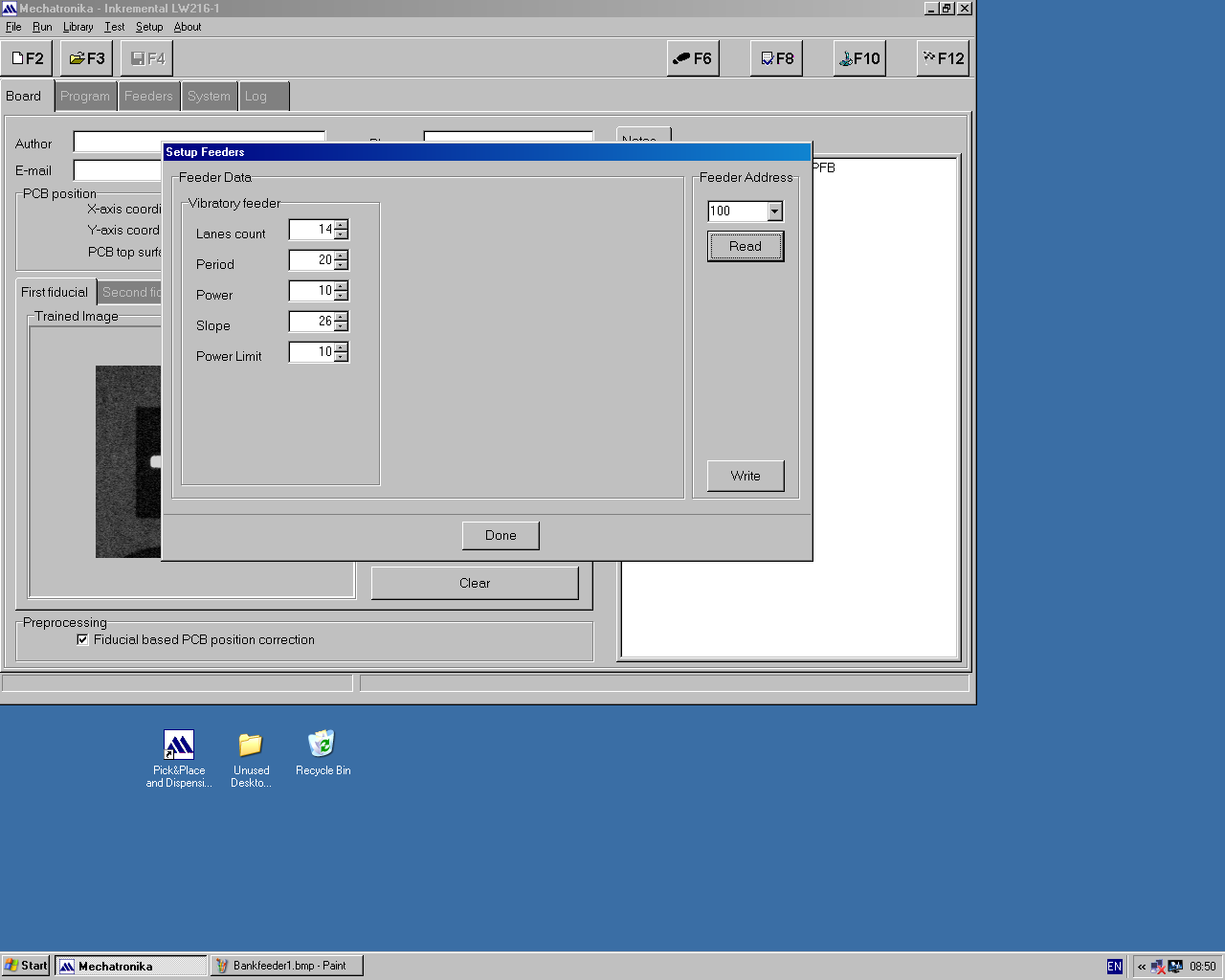
Task: Click the EN language indicator in tray
Action: pyautogui.click(x=1114, y=967)
